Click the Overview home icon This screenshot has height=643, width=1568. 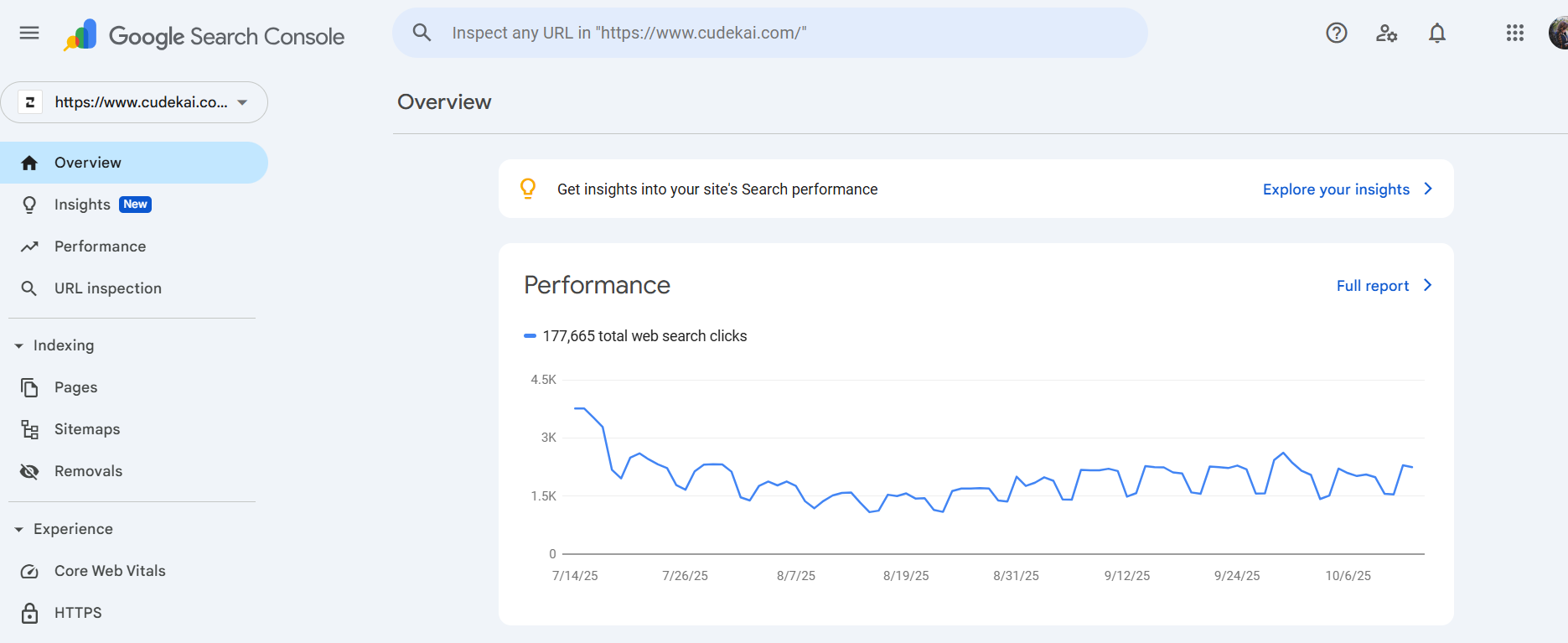click(29, 163)
